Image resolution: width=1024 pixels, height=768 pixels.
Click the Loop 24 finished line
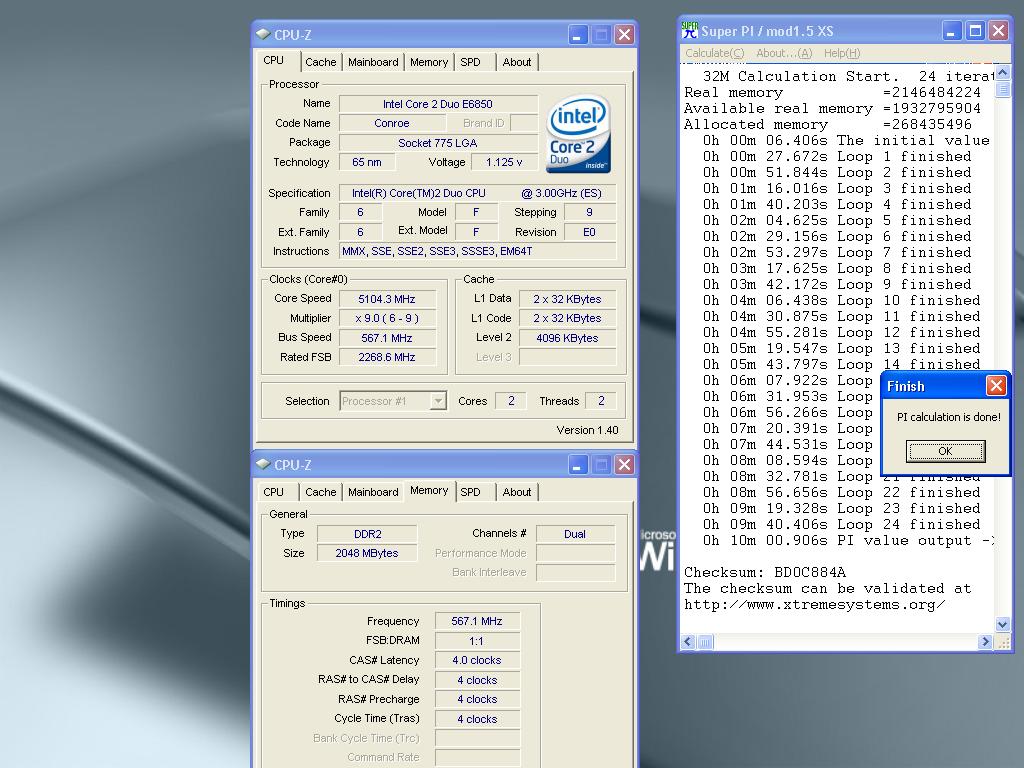pyautogui.click(x=841, y=524)
